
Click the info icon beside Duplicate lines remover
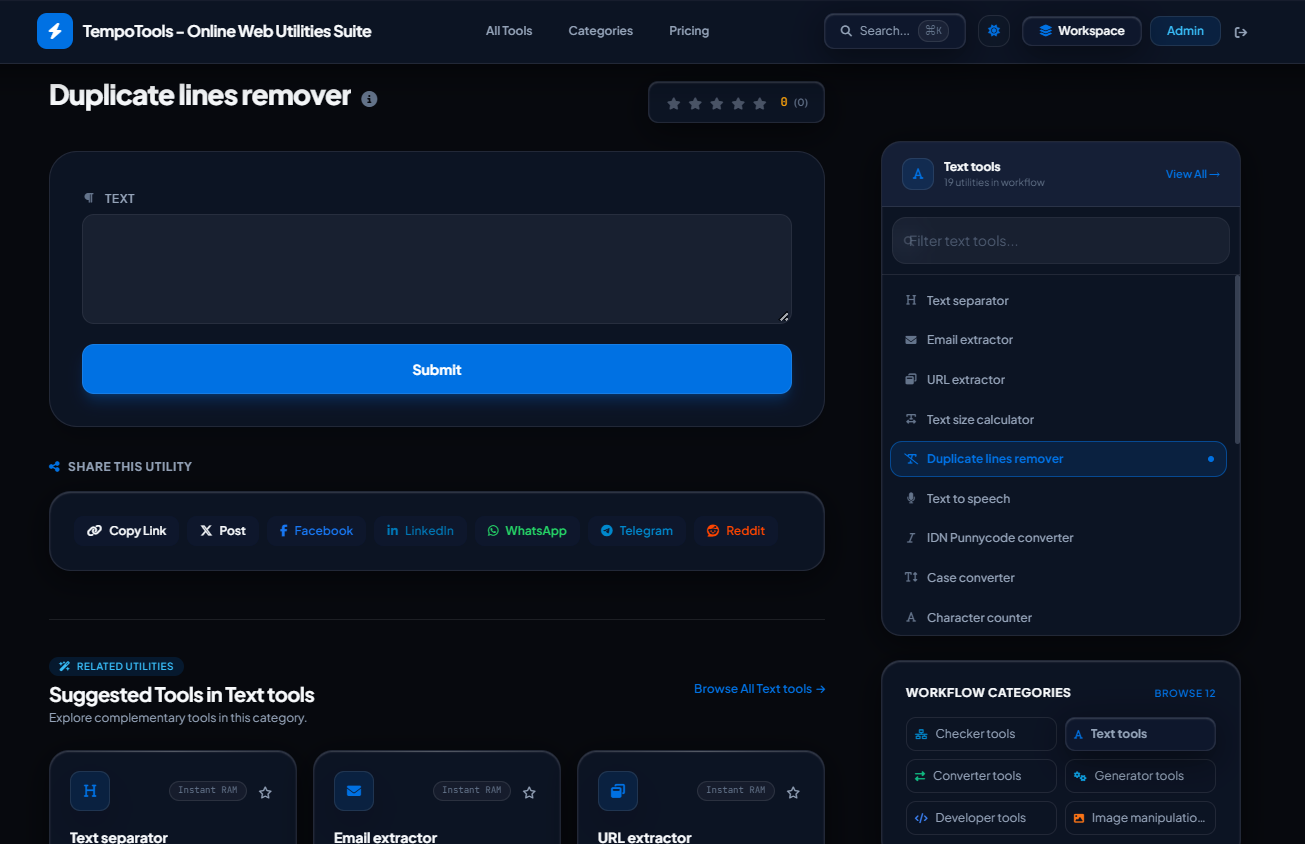(x=369, y=99)
